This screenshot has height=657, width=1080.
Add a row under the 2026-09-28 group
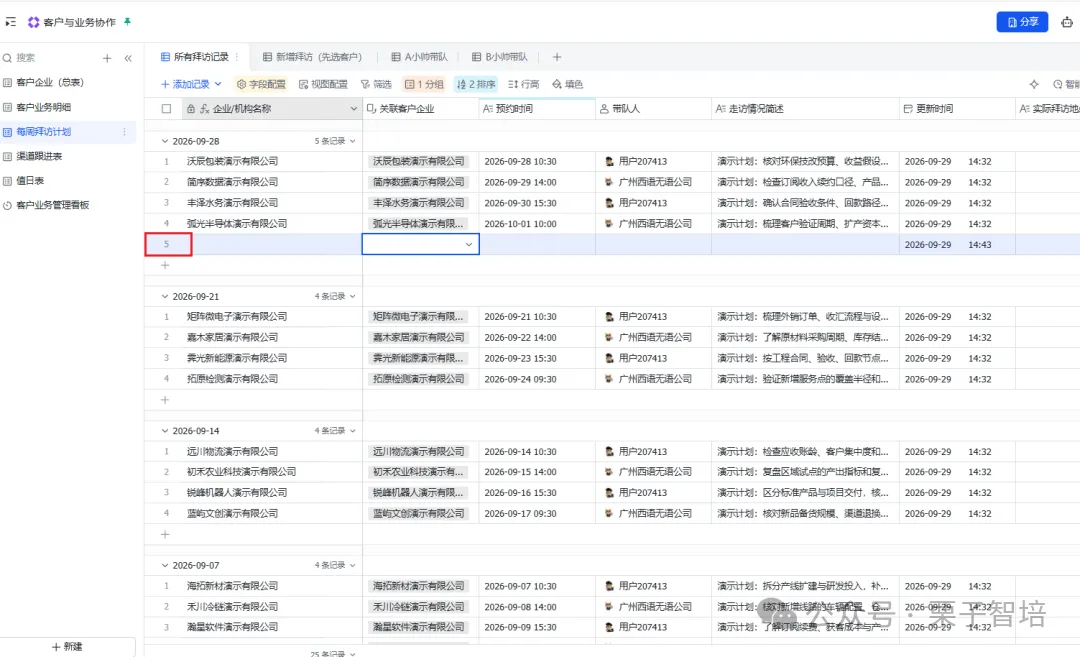click(165, 265)
